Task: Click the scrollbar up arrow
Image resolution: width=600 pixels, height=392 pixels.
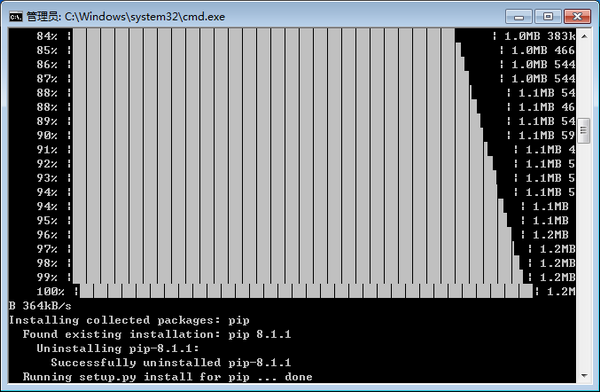Action: (x=584, y=36)
